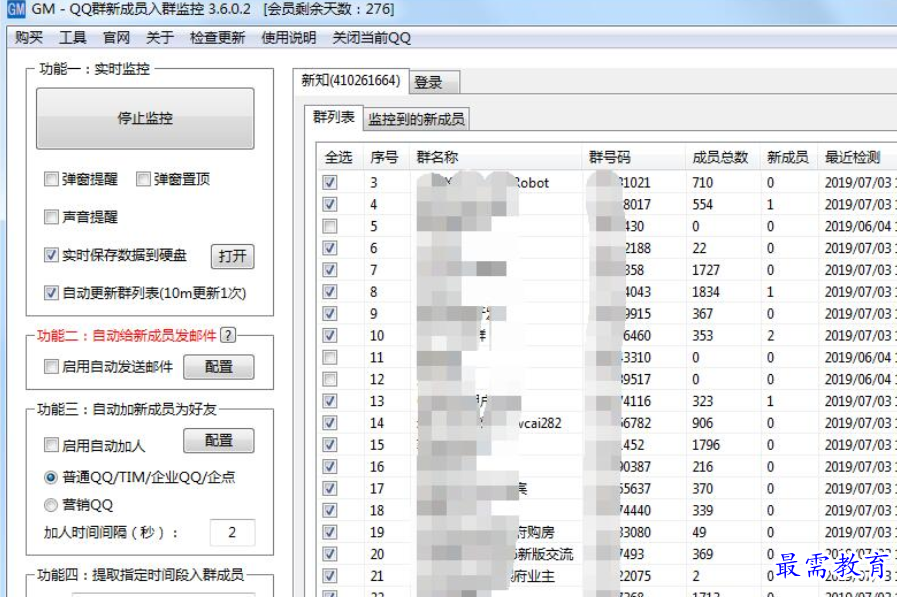Check the checkbox for row 12
The height and width of the screenshot is (597, 897).
[x=330, y=379]
